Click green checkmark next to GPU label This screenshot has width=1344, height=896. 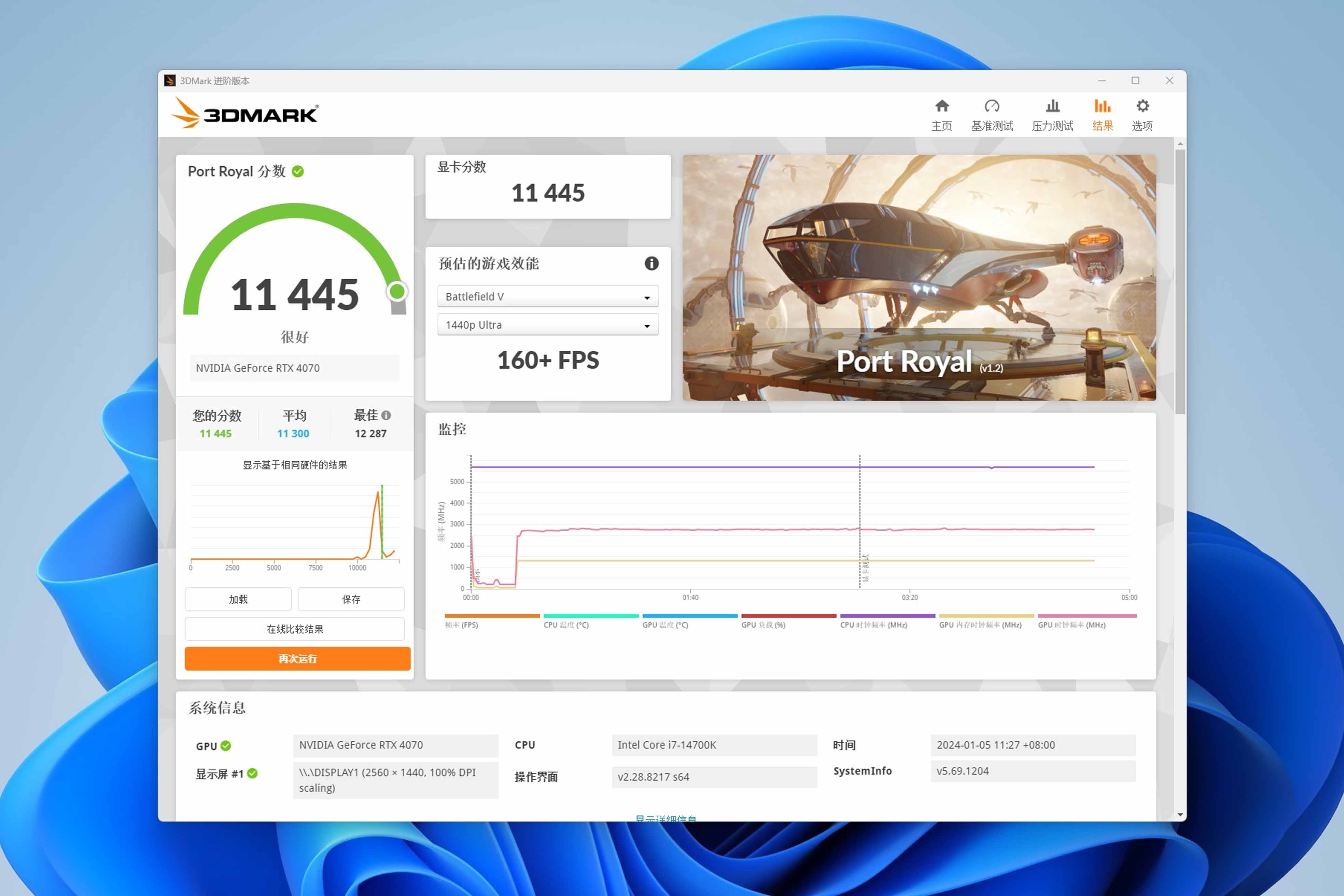pyautogui.click(x=226, y=746)
